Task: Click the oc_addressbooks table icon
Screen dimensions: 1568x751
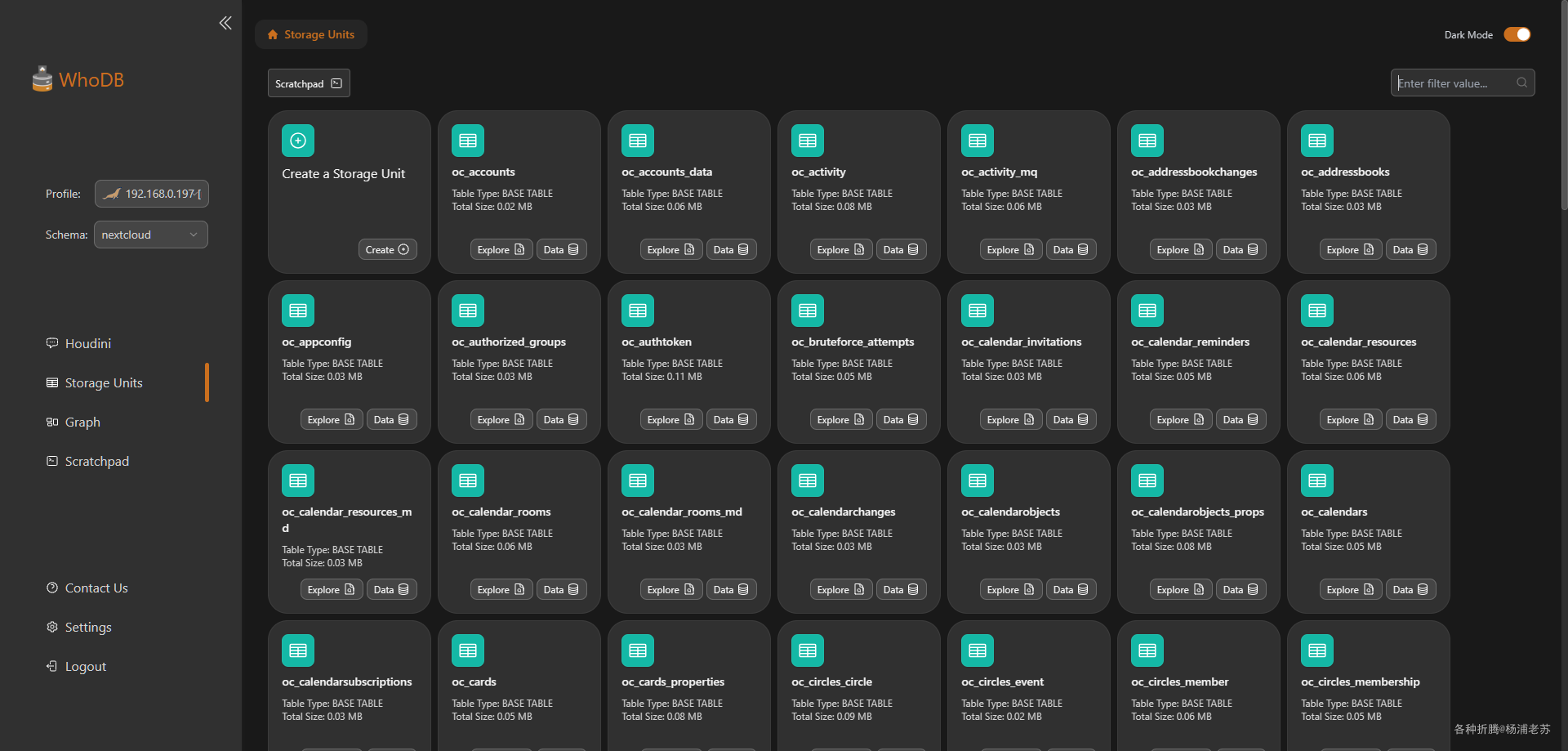Action: click(1317, 141)
